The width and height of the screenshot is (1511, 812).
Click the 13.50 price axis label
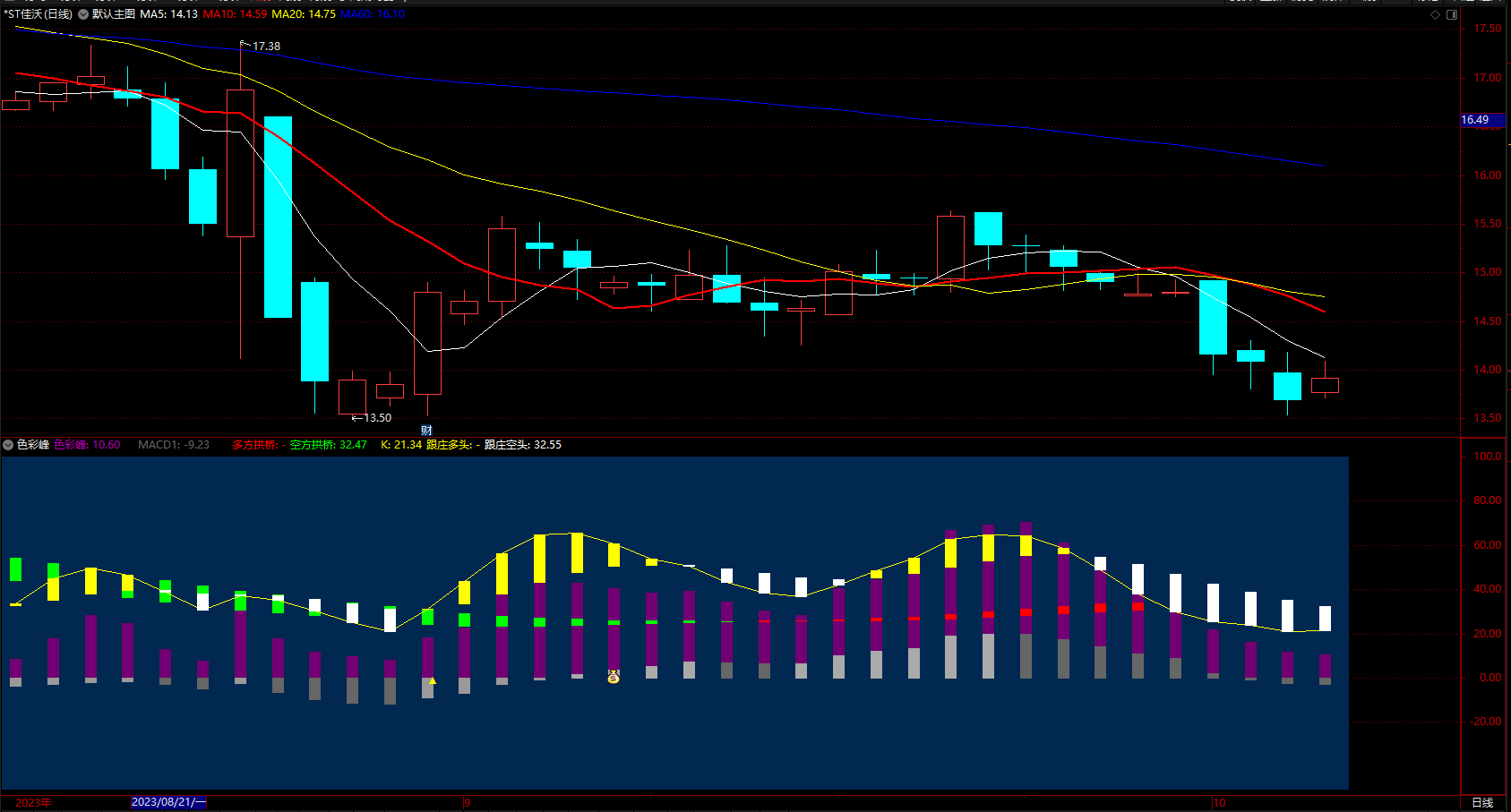coord(1488,418)
